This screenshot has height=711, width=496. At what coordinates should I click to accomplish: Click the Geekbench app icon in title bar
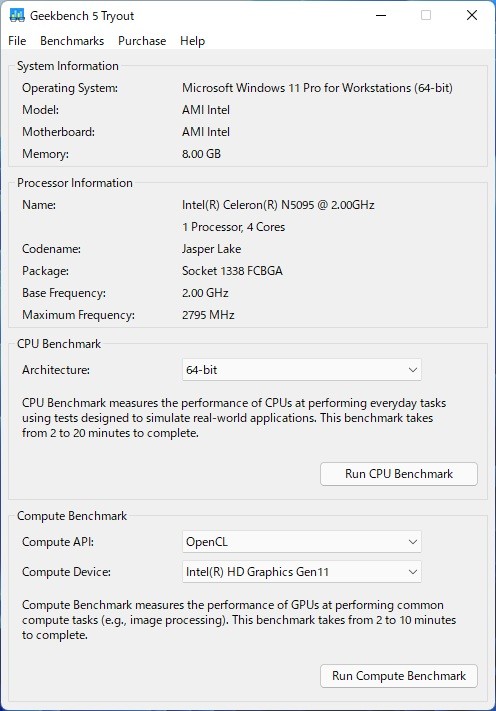[17, 15]
